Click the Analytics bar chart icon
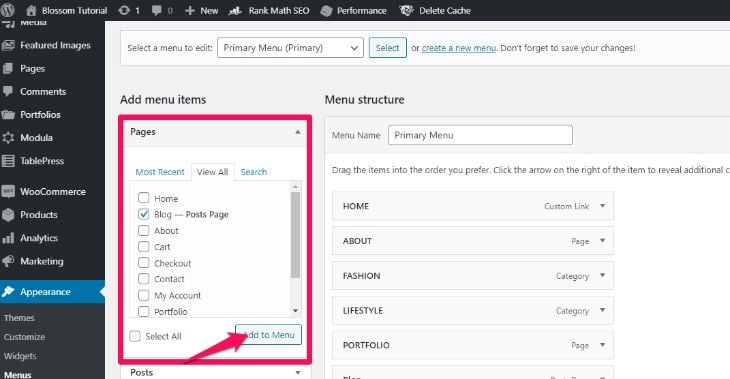 pyautogui.click(x=8, y=238)
